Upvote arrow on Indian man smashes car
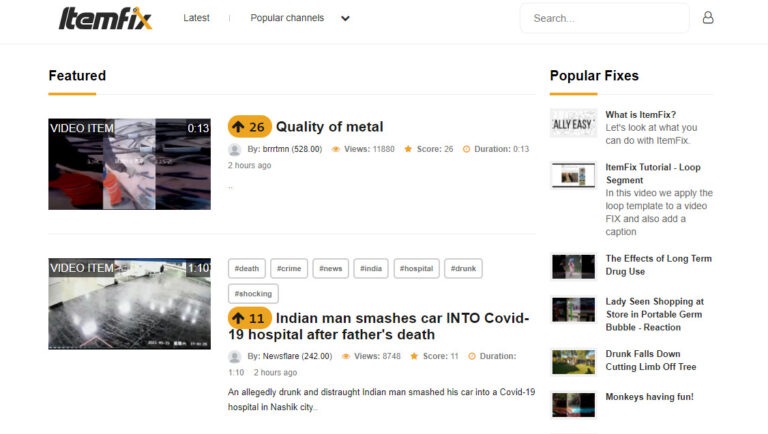 238,318
